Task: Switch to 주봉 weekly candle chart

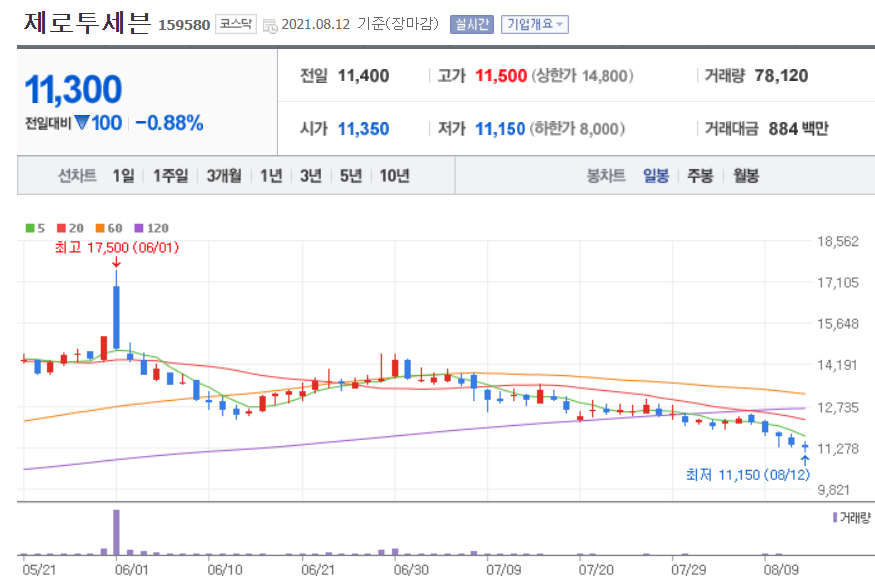Action: click(x=700, y=176)
